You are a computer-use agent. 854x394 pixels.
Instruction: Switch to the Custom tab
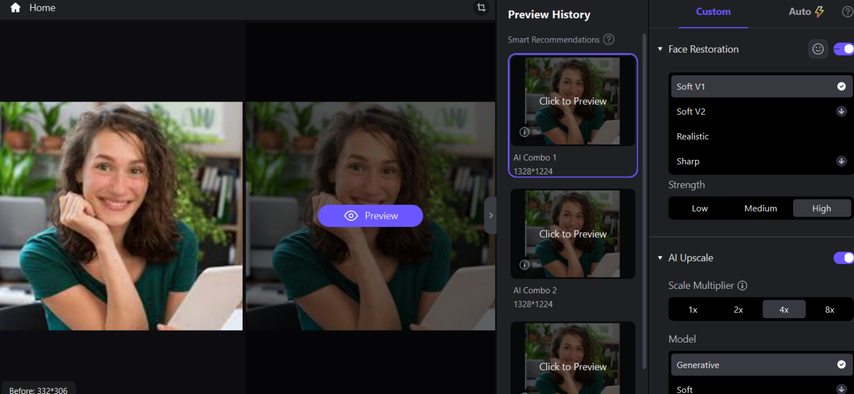(713, 11)
